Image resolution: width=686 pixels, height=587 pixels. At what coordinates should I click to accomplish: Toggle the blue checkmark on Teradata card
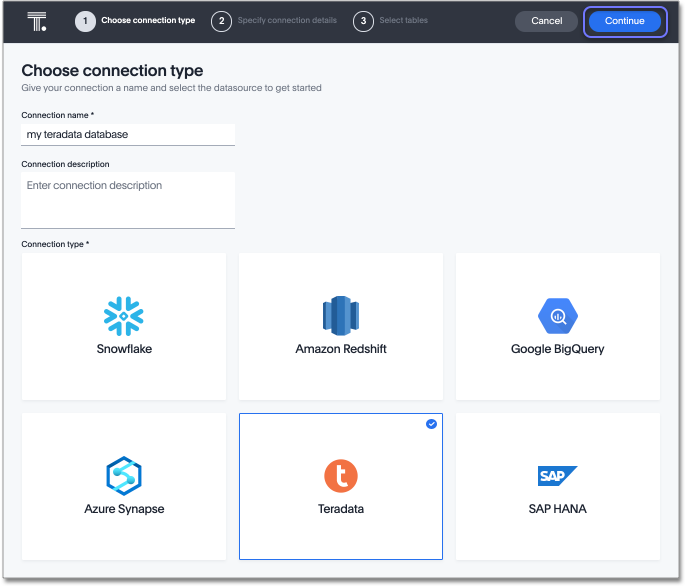431,424
